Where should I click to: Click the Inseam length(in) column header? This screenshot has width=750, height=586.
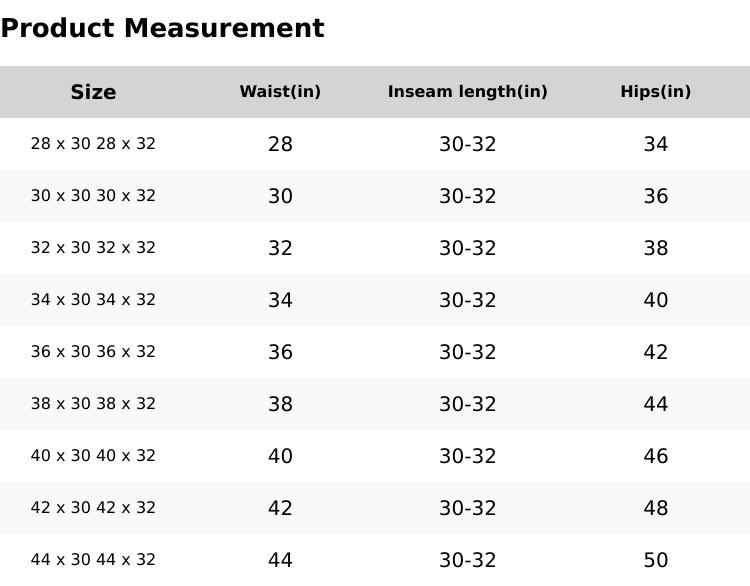click(467, 92)
